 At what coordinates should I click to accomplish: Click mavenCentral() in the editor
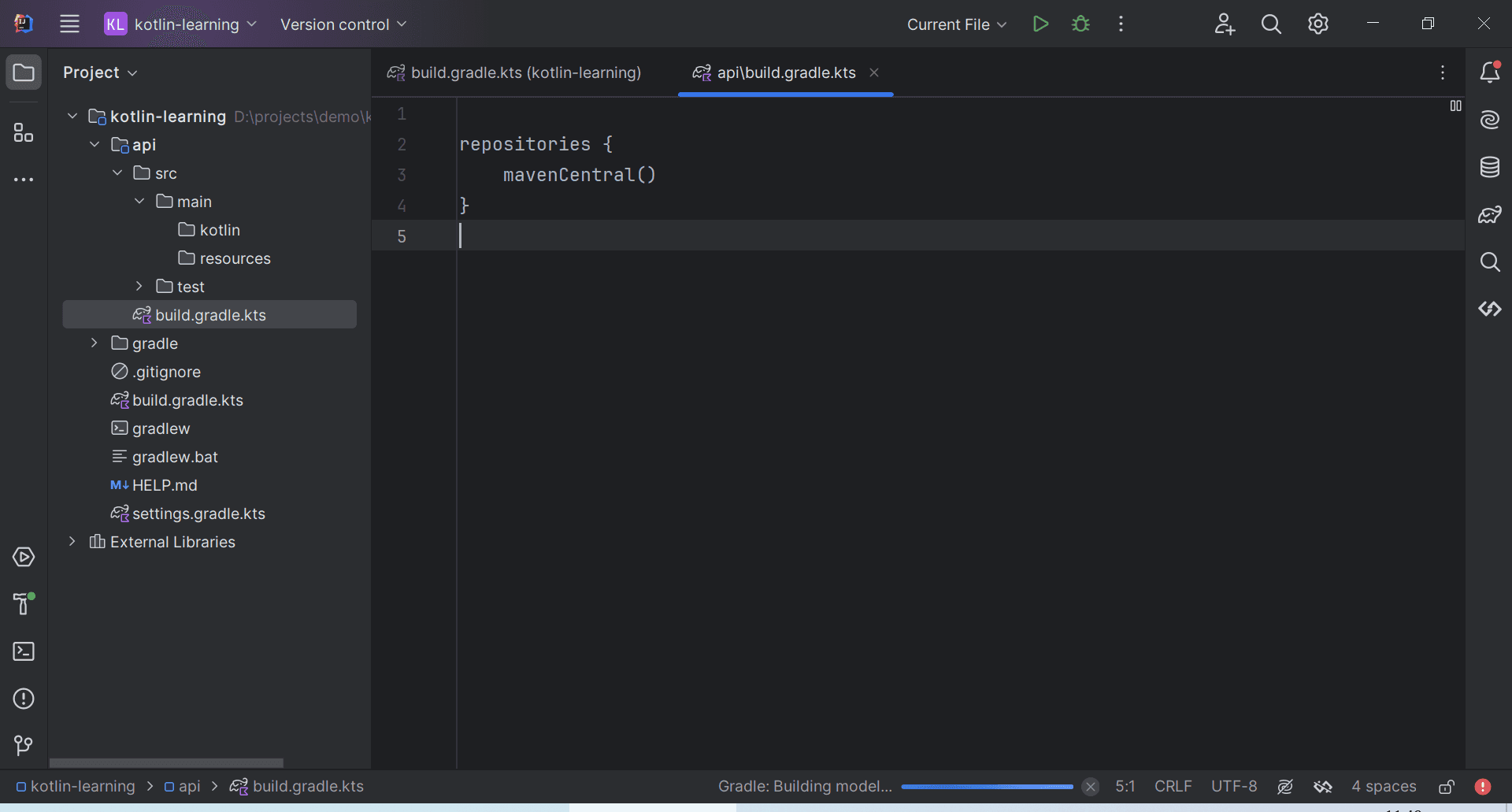(x=580, y=175)
